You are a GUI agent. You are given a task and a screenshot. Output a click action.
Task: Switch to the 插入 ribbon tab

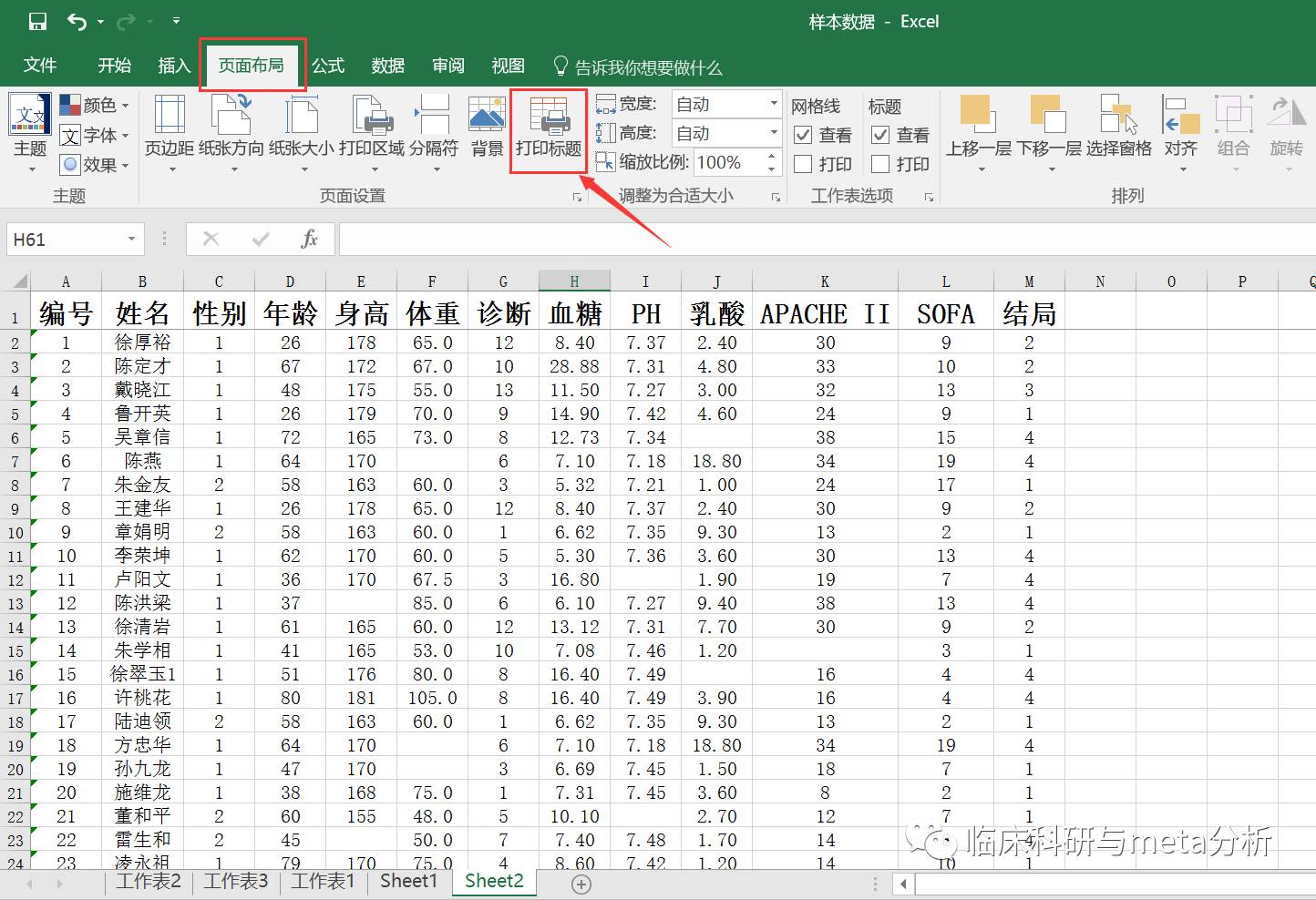[x=174, y=66]
